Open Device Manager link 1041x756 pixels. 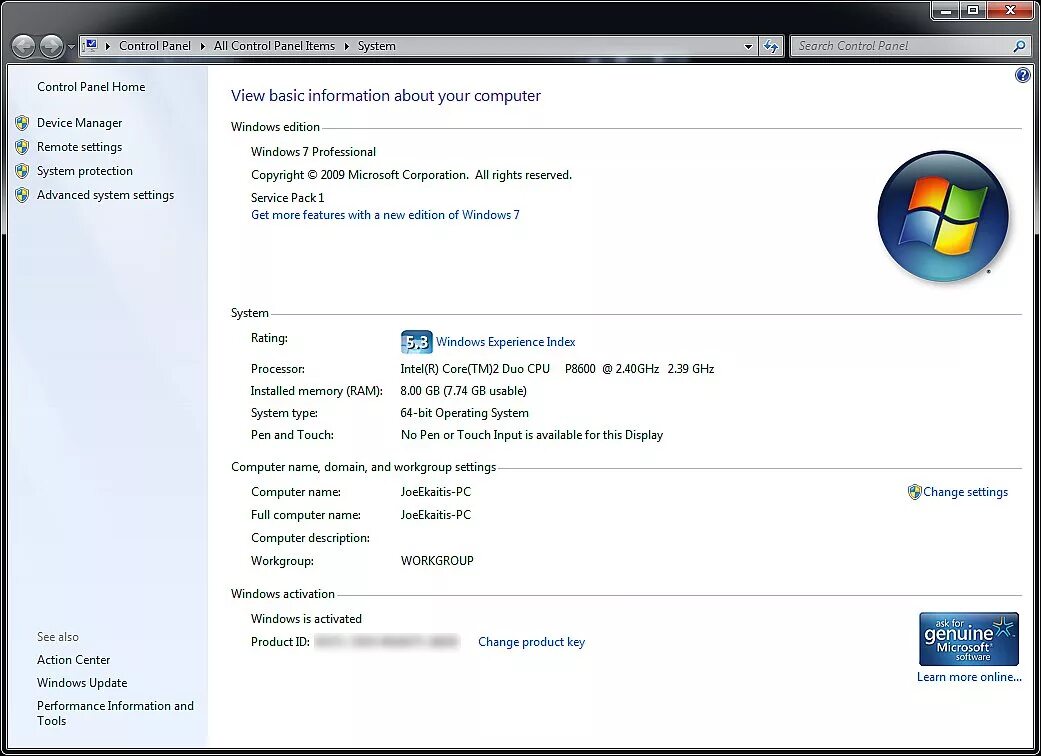[x=80, y=123]
